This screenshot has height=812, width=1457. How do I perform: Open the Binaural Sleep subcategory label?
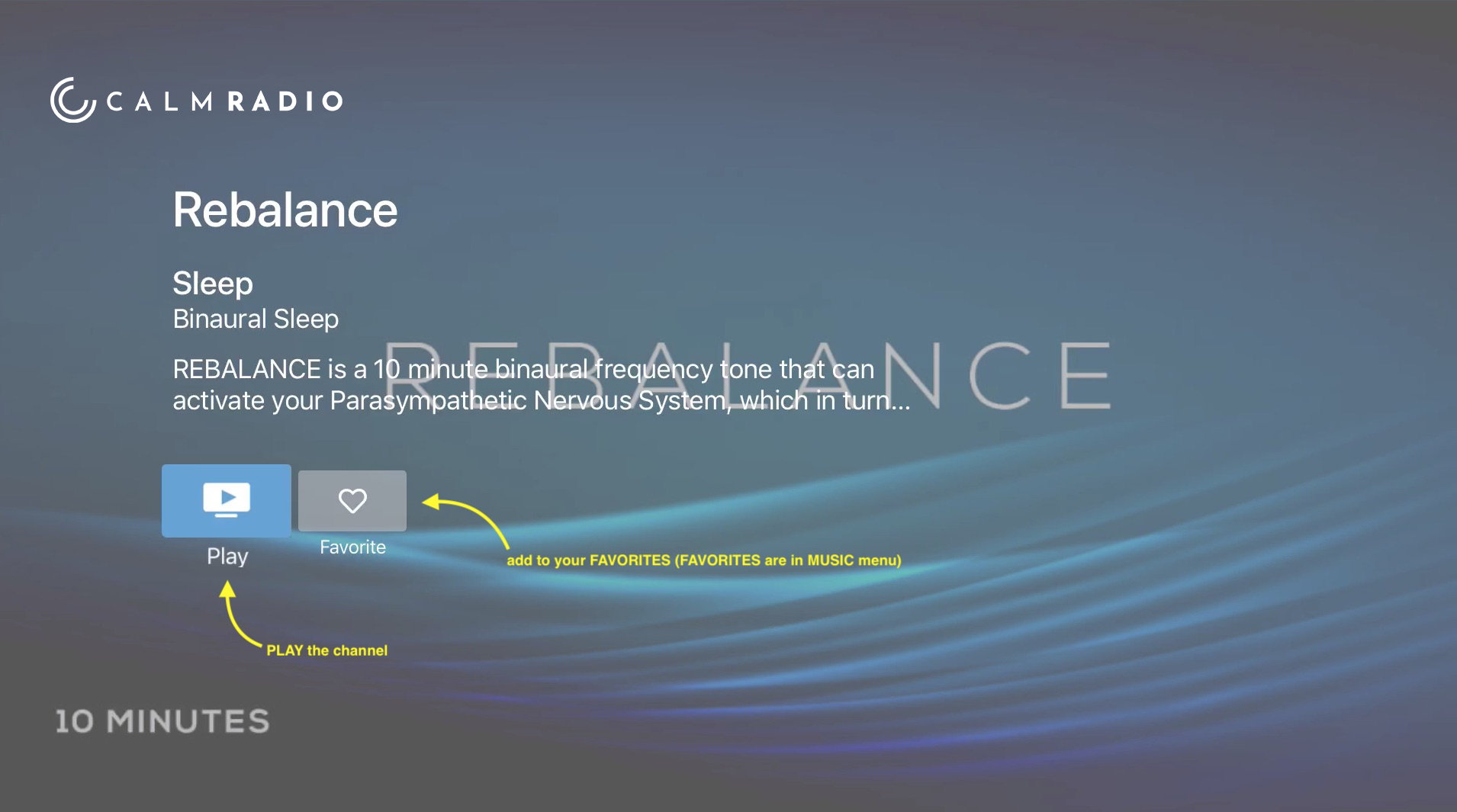256,319
